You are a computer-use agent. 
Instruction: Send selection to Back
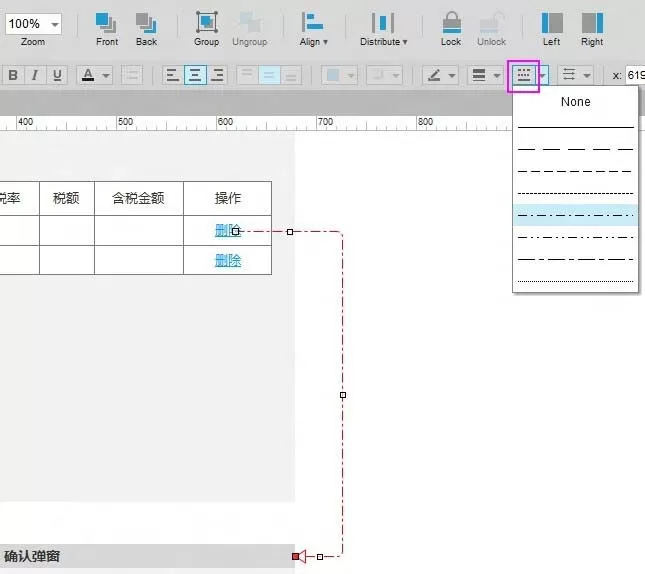coord(146,29)
